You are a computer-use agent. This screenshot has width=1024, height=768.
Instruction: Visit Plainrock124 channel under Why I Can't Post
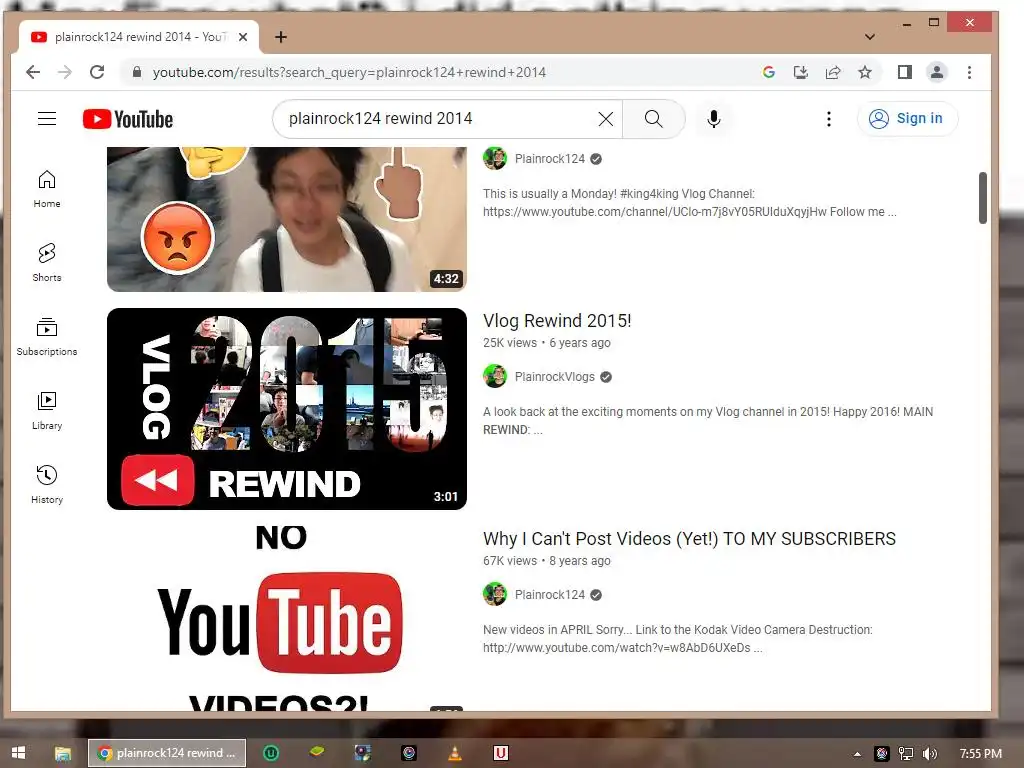pyautogui.click(x=549, y=595)
